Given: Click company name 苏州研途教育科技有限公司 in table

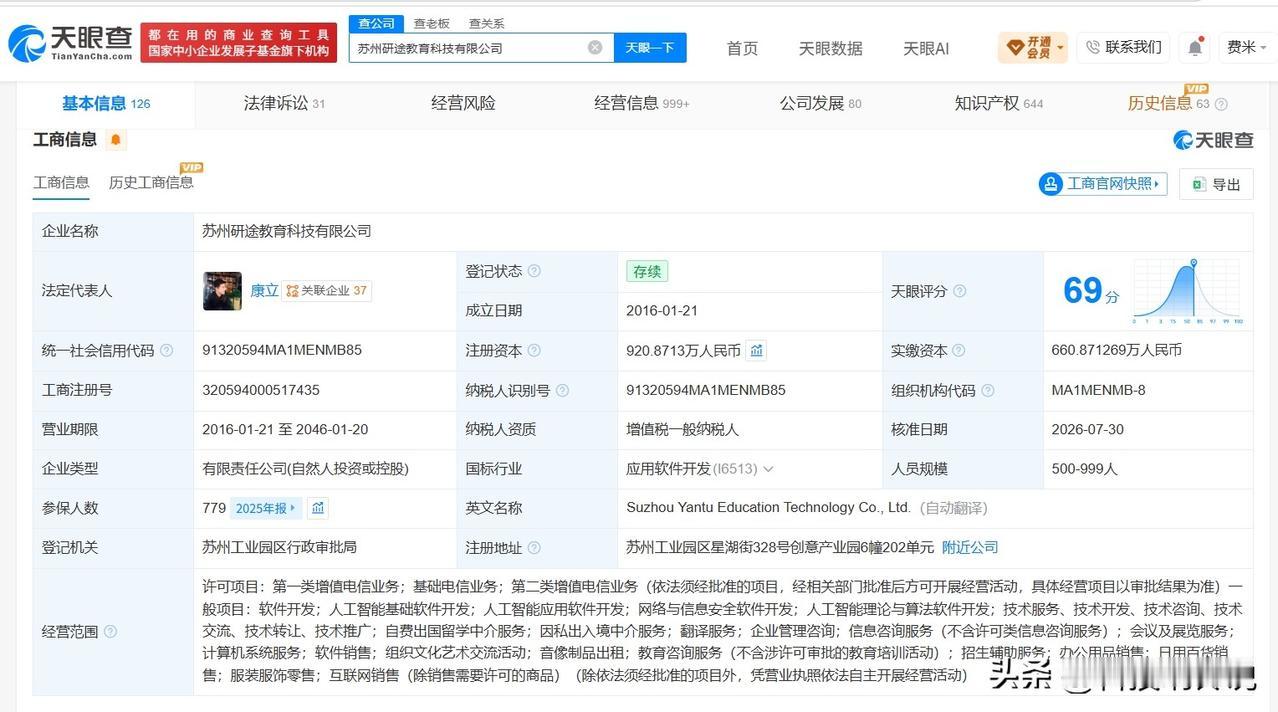Looking at the screenshot, I should click(x=287, y=231).
